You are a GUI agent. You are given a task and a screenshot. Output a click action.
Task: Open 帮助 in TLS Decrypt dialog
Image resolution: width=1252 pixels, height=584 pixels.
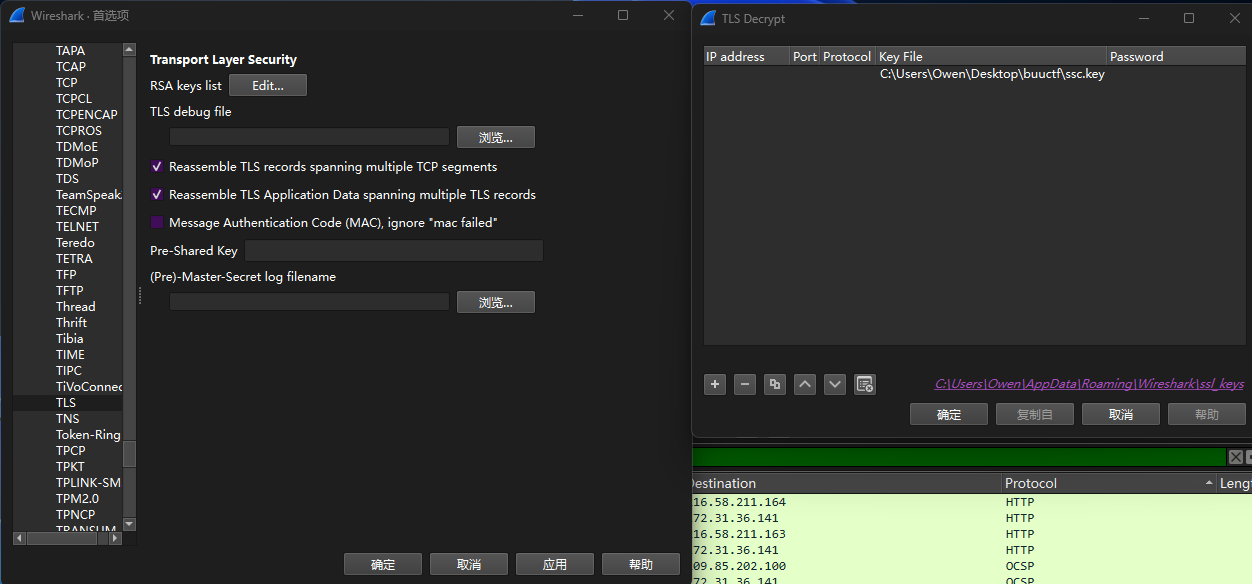click(x=1207, y=414)
